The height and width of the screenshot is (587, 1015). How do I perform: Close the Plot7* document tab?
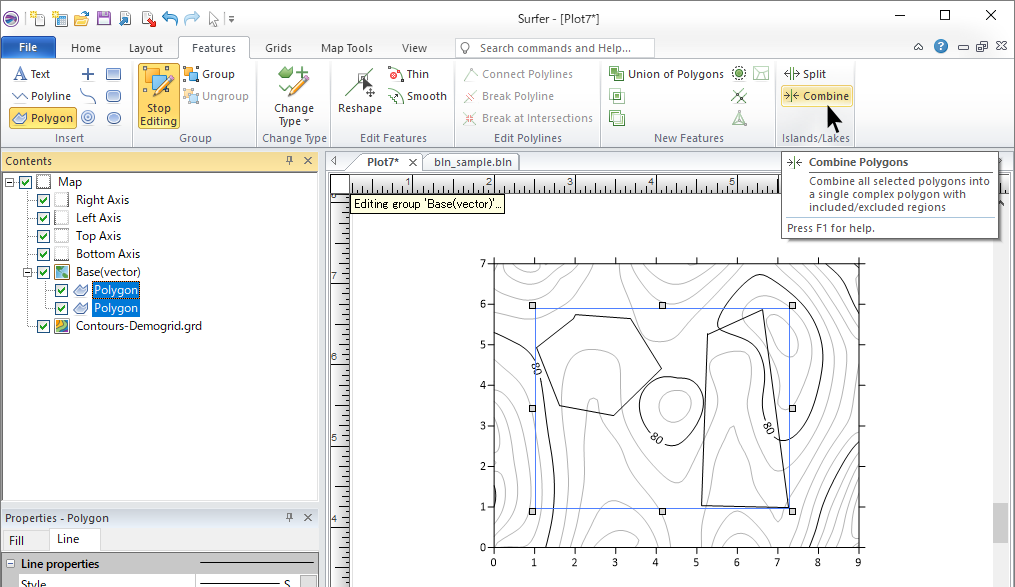point(412,162)
